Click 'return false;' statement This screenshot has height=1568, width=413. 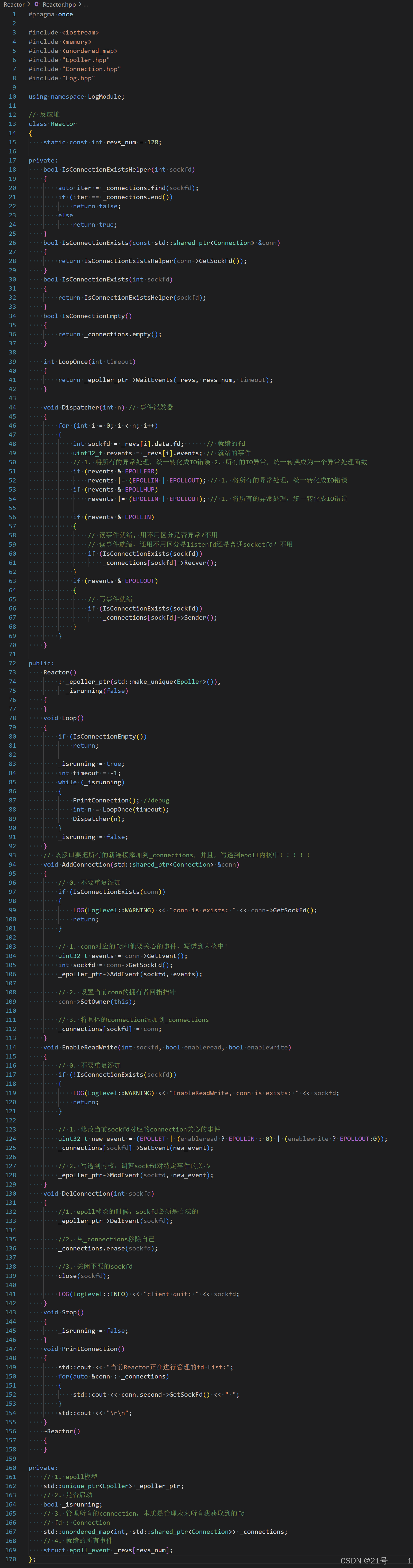96,206
